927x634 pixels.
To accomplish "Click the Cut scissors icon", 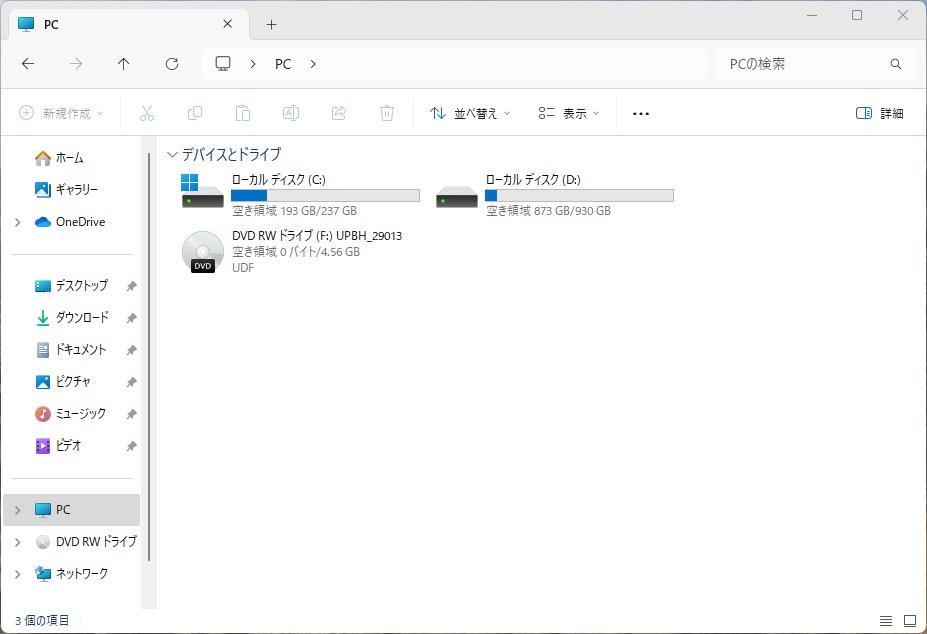I will [x=147, y=113].
